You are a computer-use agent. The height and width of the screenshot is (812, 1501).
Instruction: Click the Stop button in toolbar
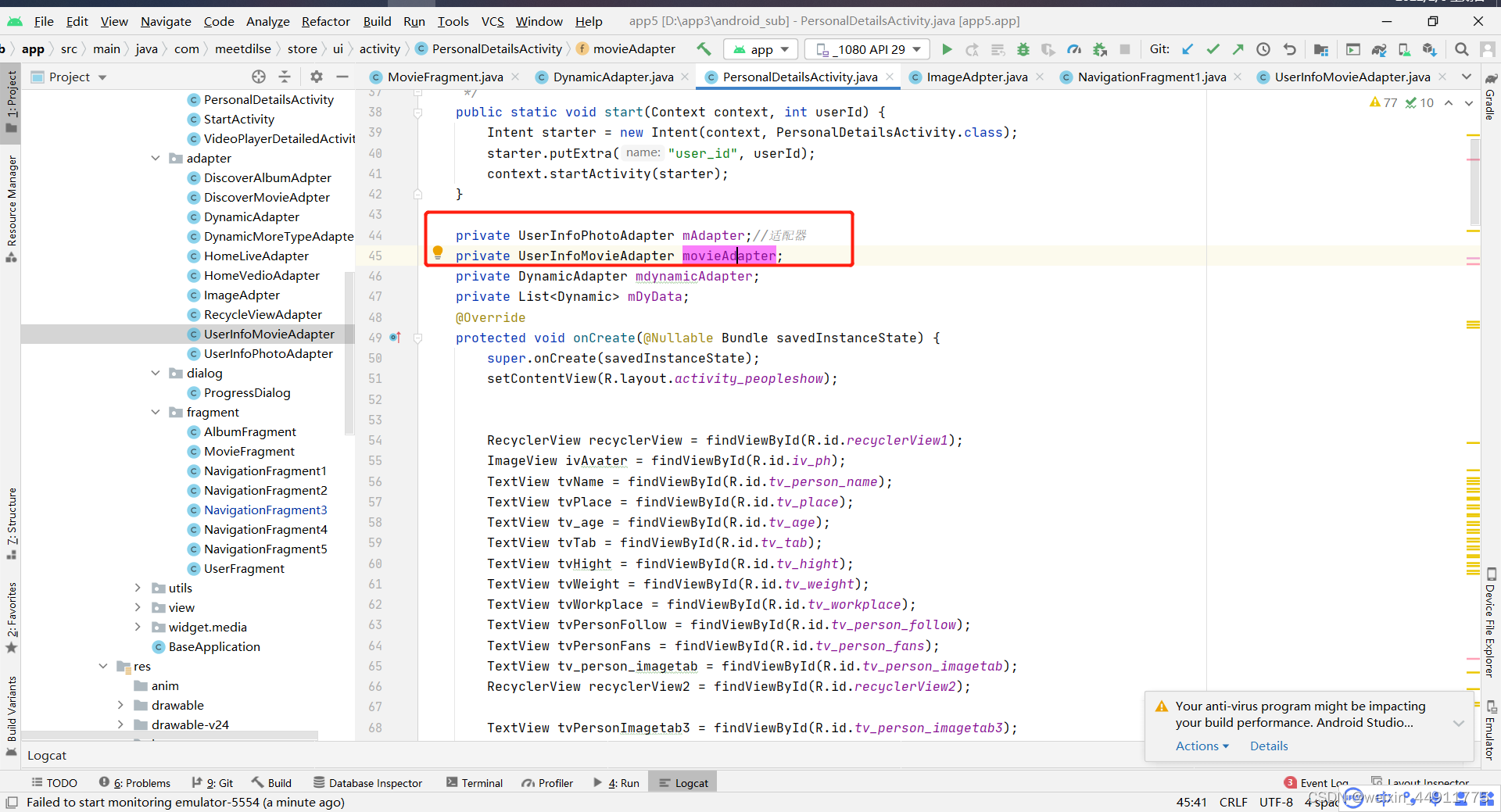[x=1125, y=49]
